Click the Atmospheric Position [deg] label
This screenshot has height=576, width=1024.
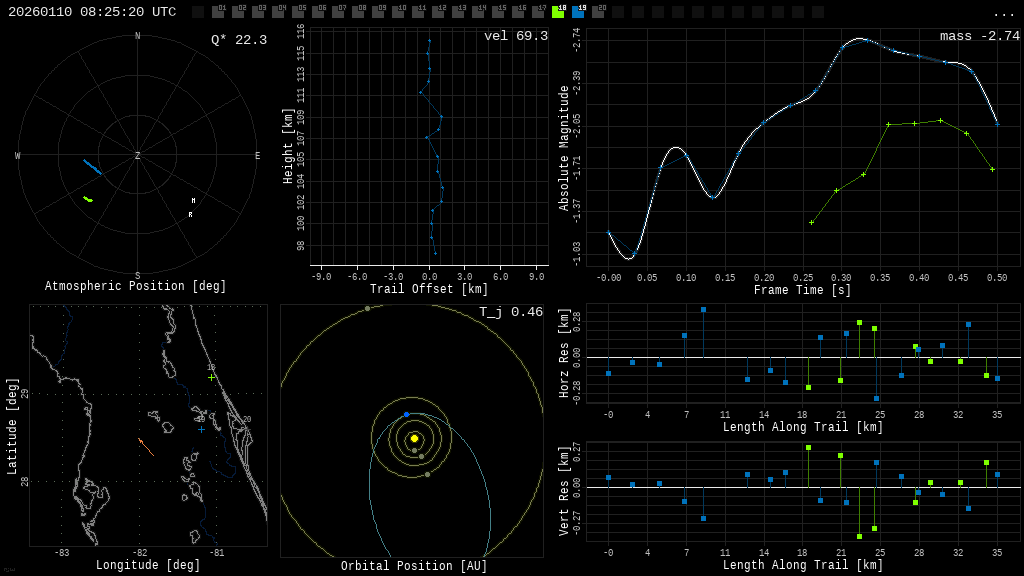135,286
